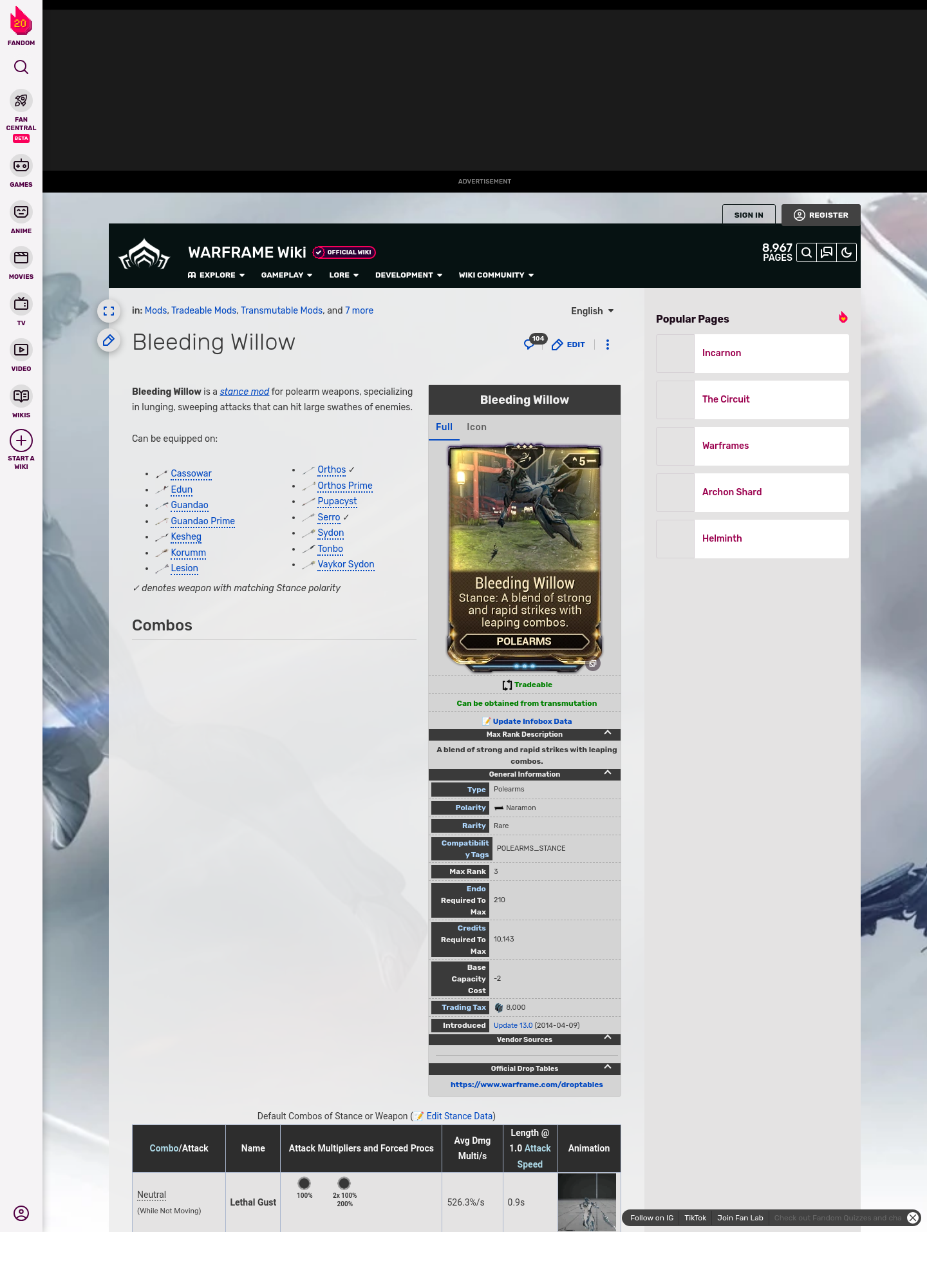Click Edit Stance Data link
Image resolution: width=927 pixels, height=1288 pixels.
point(459,1116)
